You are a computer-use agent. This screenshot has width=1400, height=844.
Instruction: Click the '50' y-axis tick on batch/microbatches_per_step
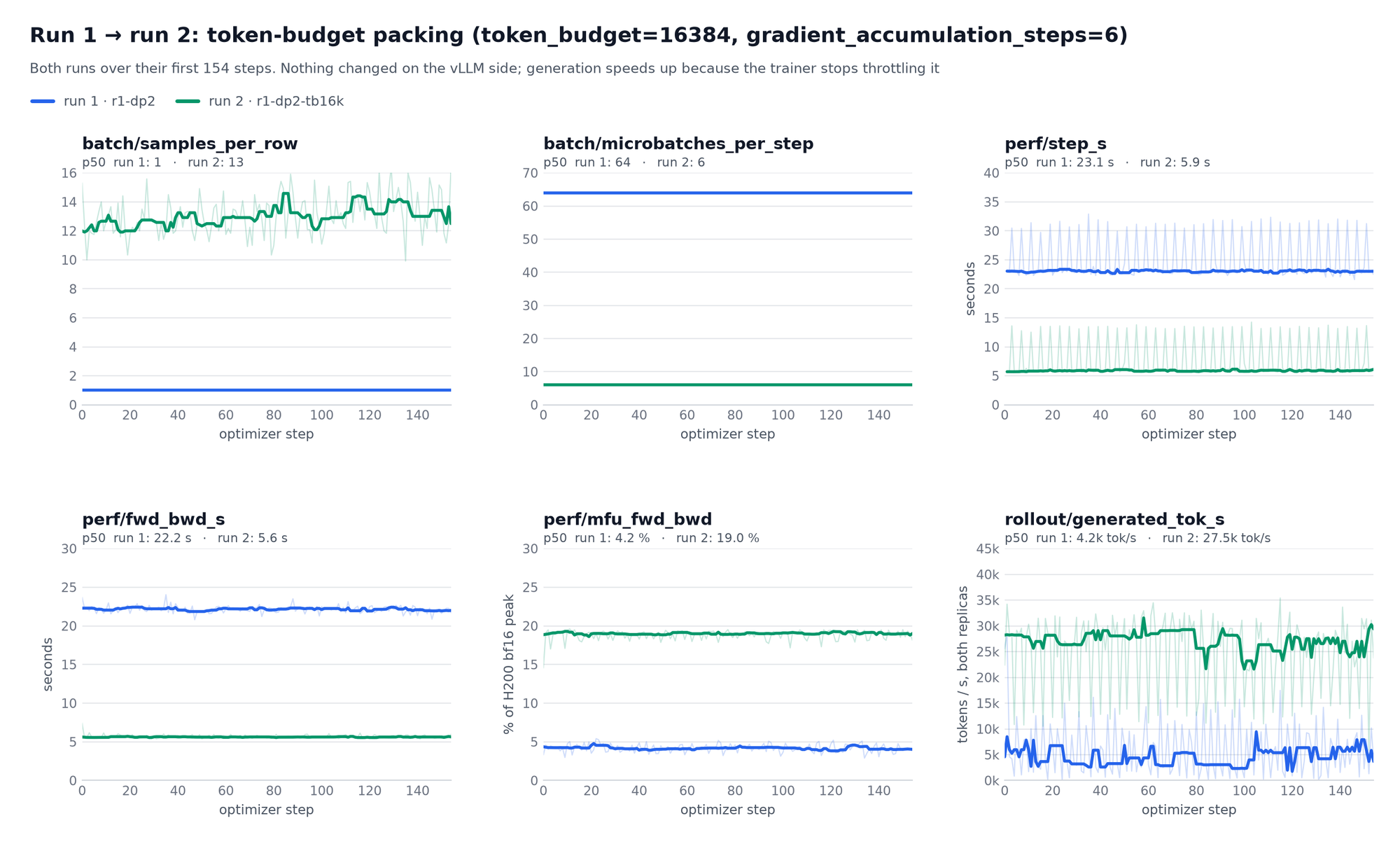tap(530, 240)
